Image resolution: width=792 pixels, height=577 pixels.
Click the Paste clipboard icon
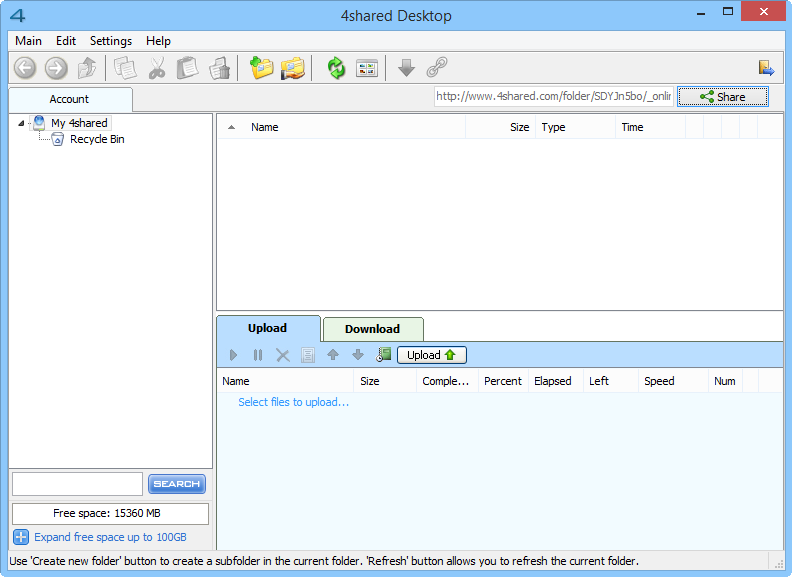tap(187, 68)
